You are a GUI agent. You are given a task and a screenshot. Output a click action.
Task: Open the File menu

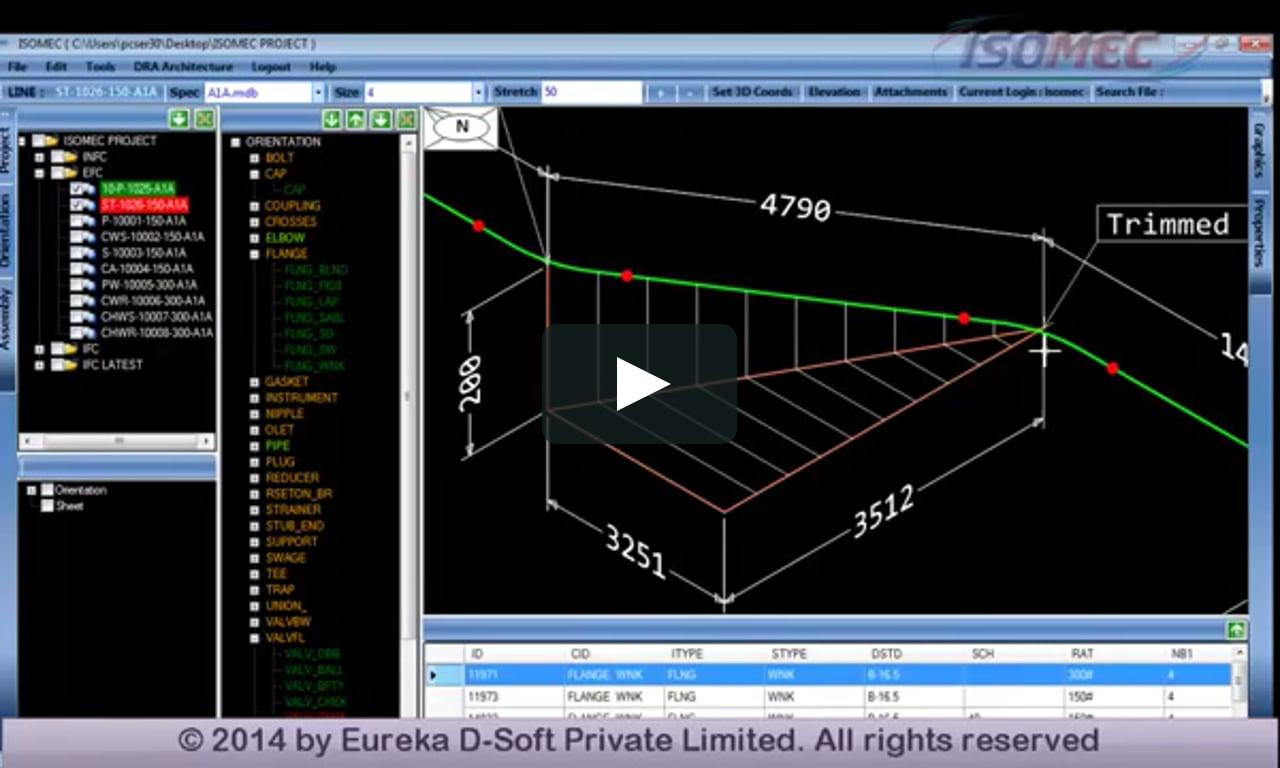[17, 67]
